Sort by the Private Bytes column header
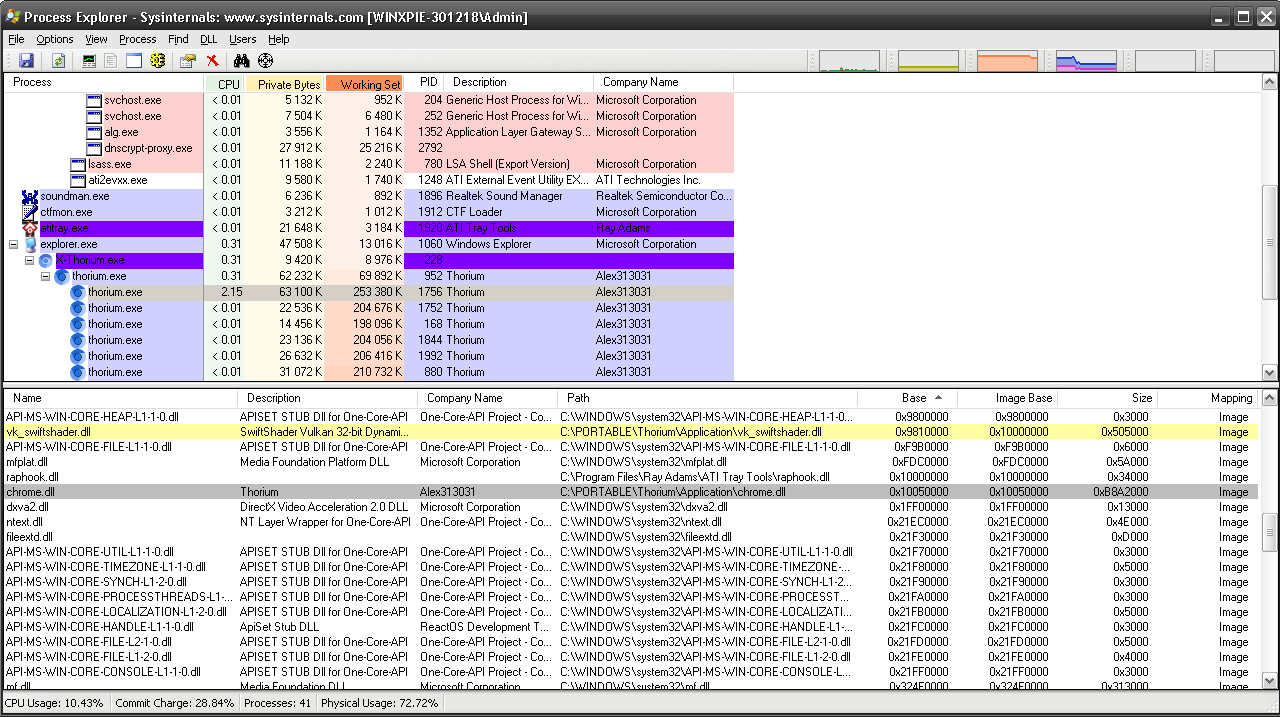 point(286,84)
